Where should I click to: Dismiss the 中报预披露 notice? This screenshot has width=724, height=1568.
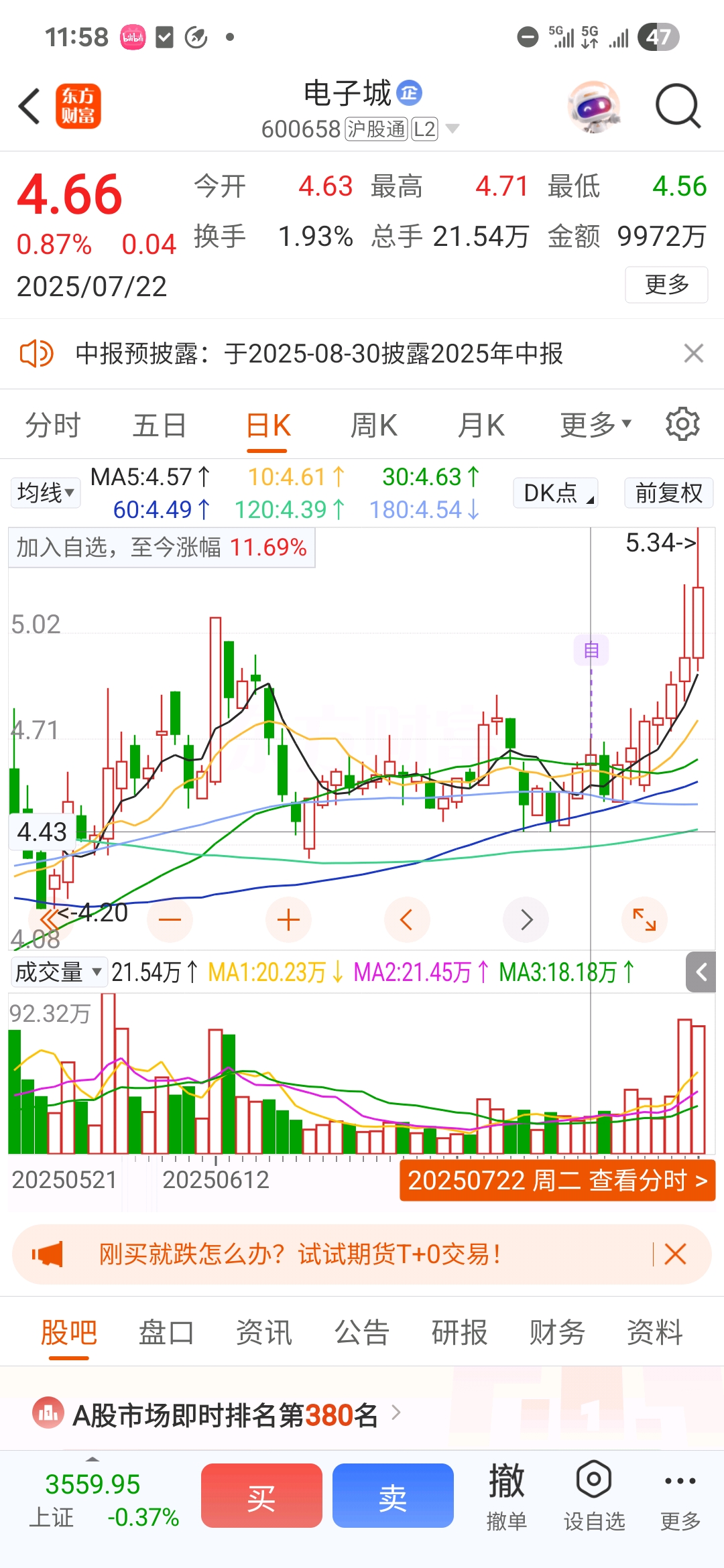(693, 353)
